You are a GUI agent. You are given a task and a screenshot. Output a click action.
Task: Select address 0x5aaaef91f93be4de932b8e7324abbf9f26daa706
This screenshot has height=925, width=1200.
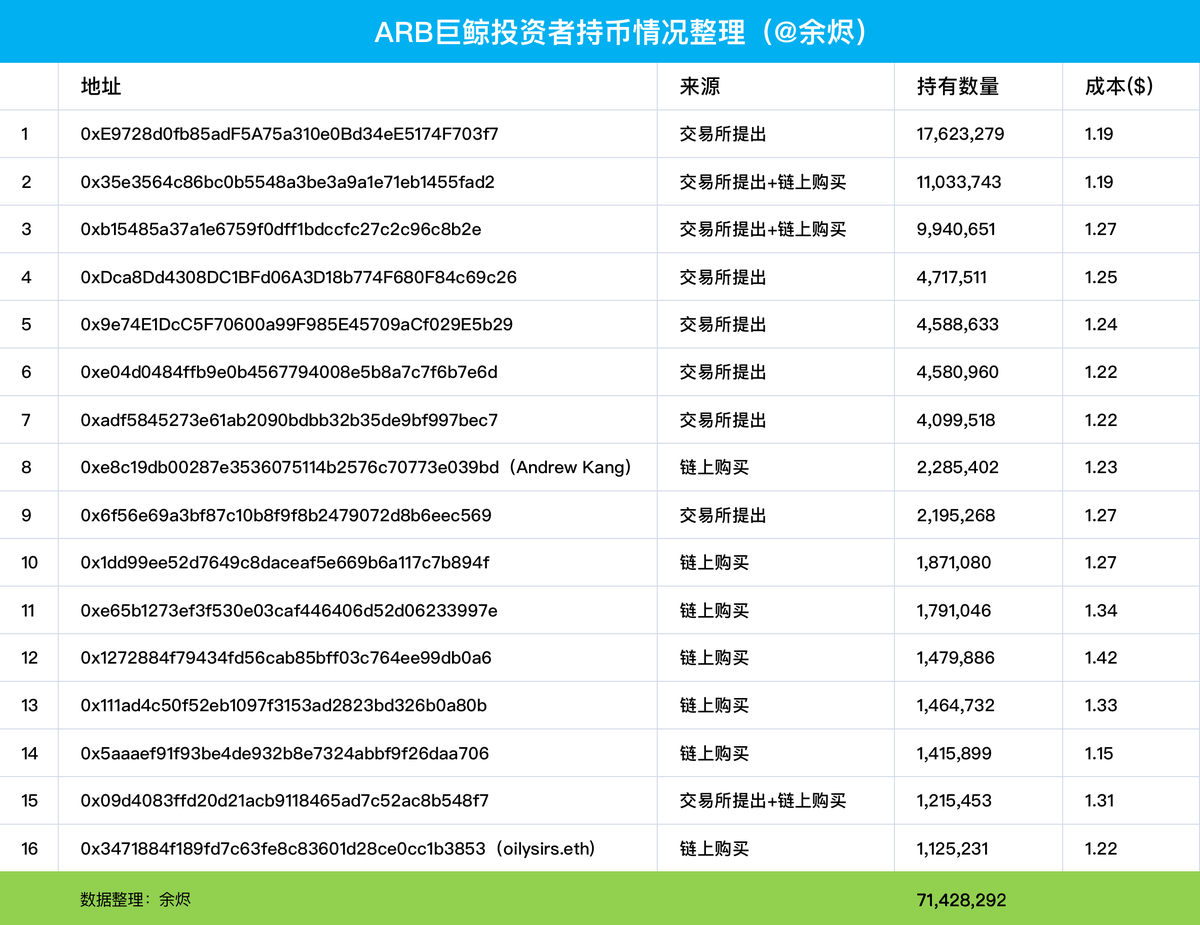[x=285, y=754]
